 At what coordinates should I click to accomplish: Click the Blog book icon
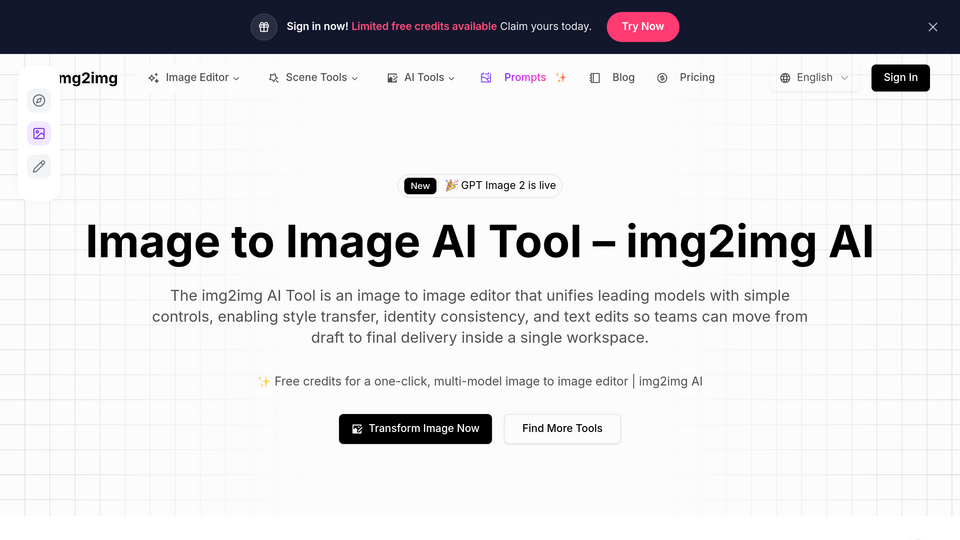(594, 78)
